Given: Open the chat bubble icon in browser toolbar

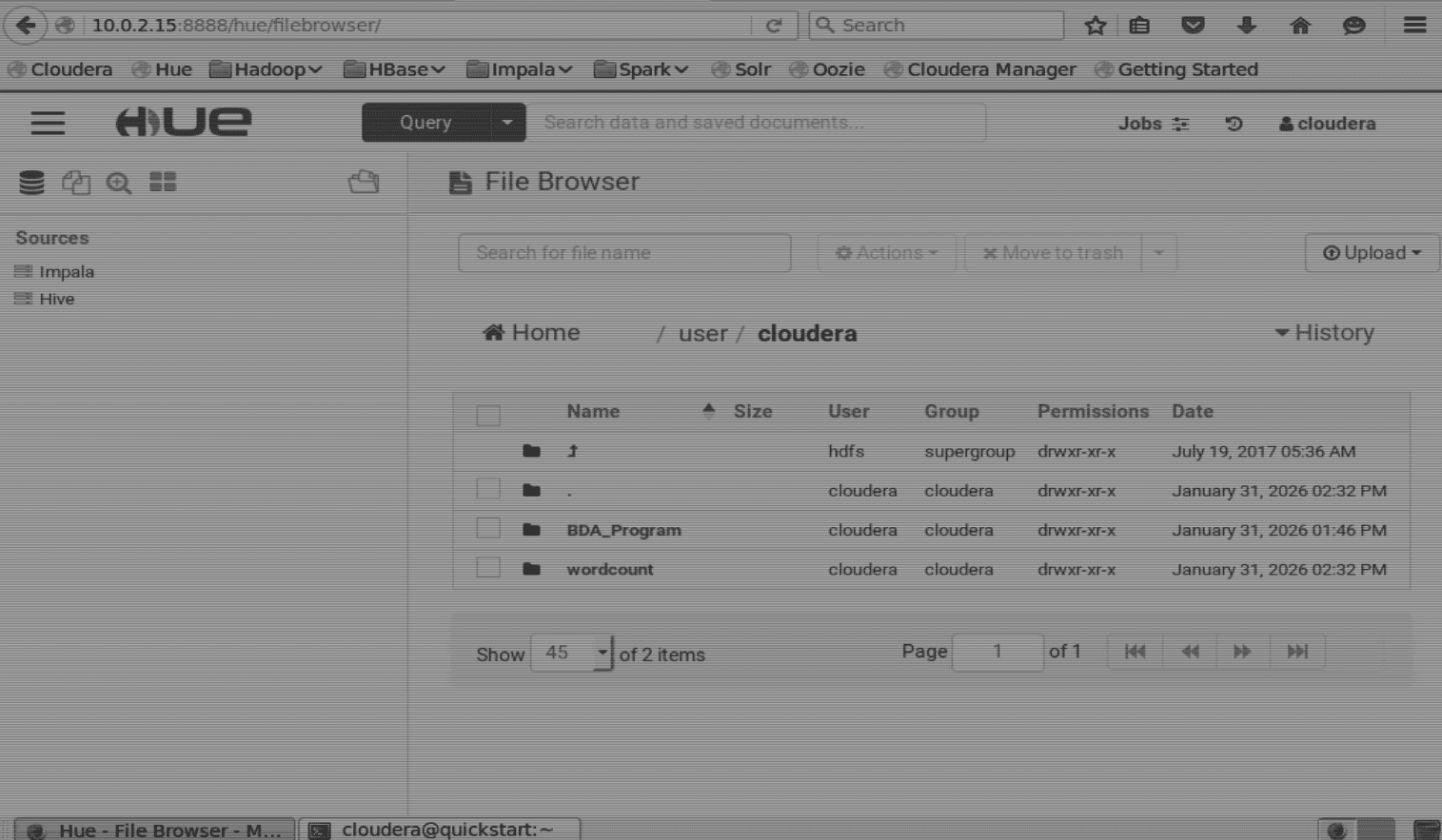Looking at the screenshot, I should click(x=1353, y=26).
